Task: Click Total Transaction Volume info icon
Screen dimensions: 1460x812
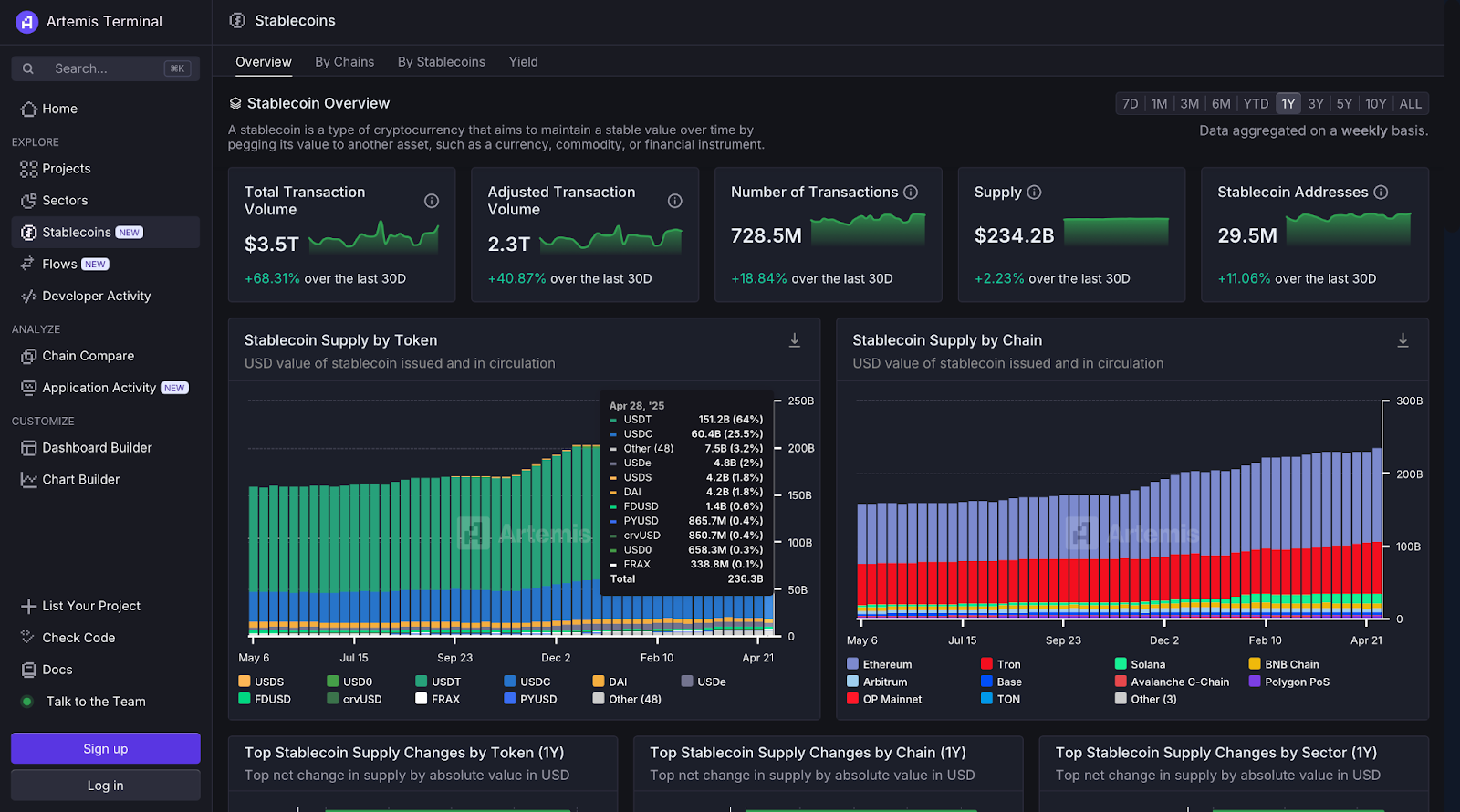Action: [x=432, y=201]
